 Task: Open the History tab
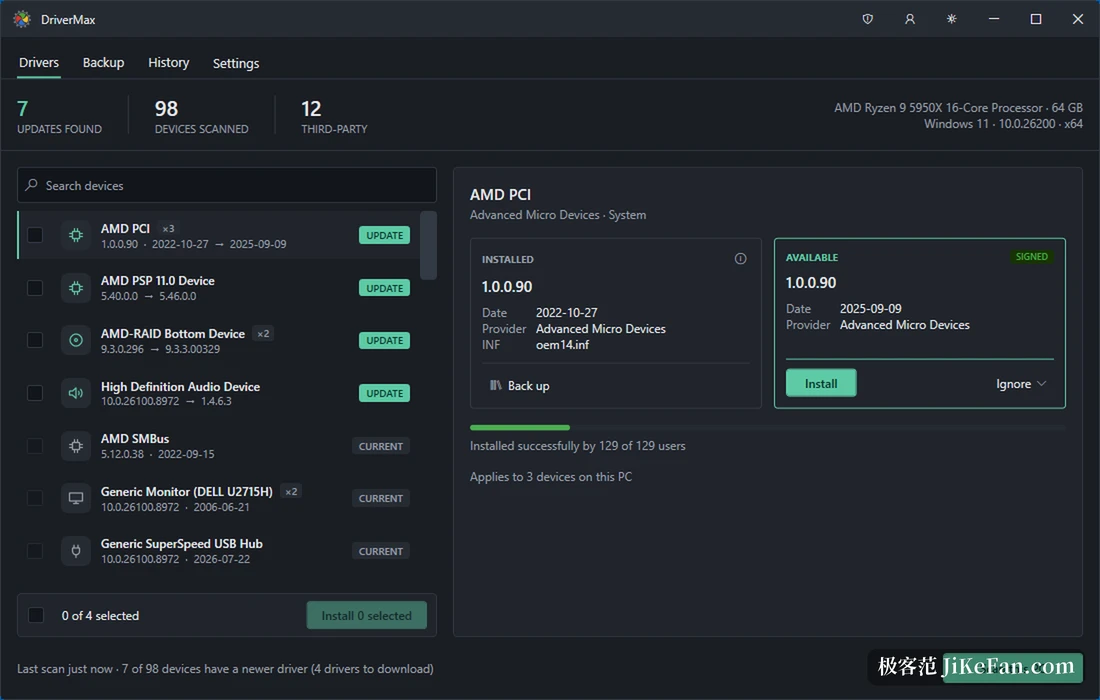click(168, 62)
